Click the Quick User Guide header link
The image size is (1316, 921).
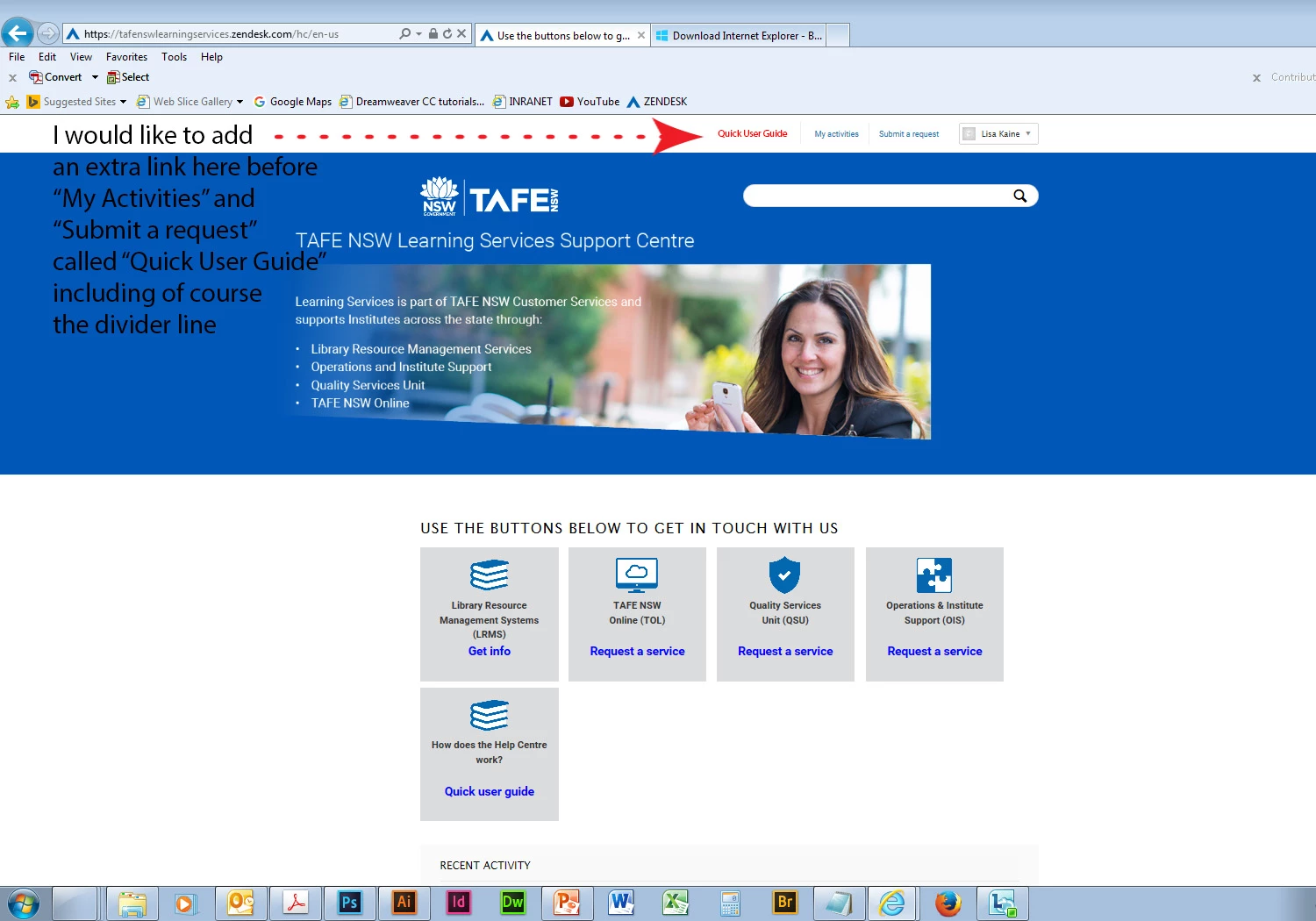752,134
